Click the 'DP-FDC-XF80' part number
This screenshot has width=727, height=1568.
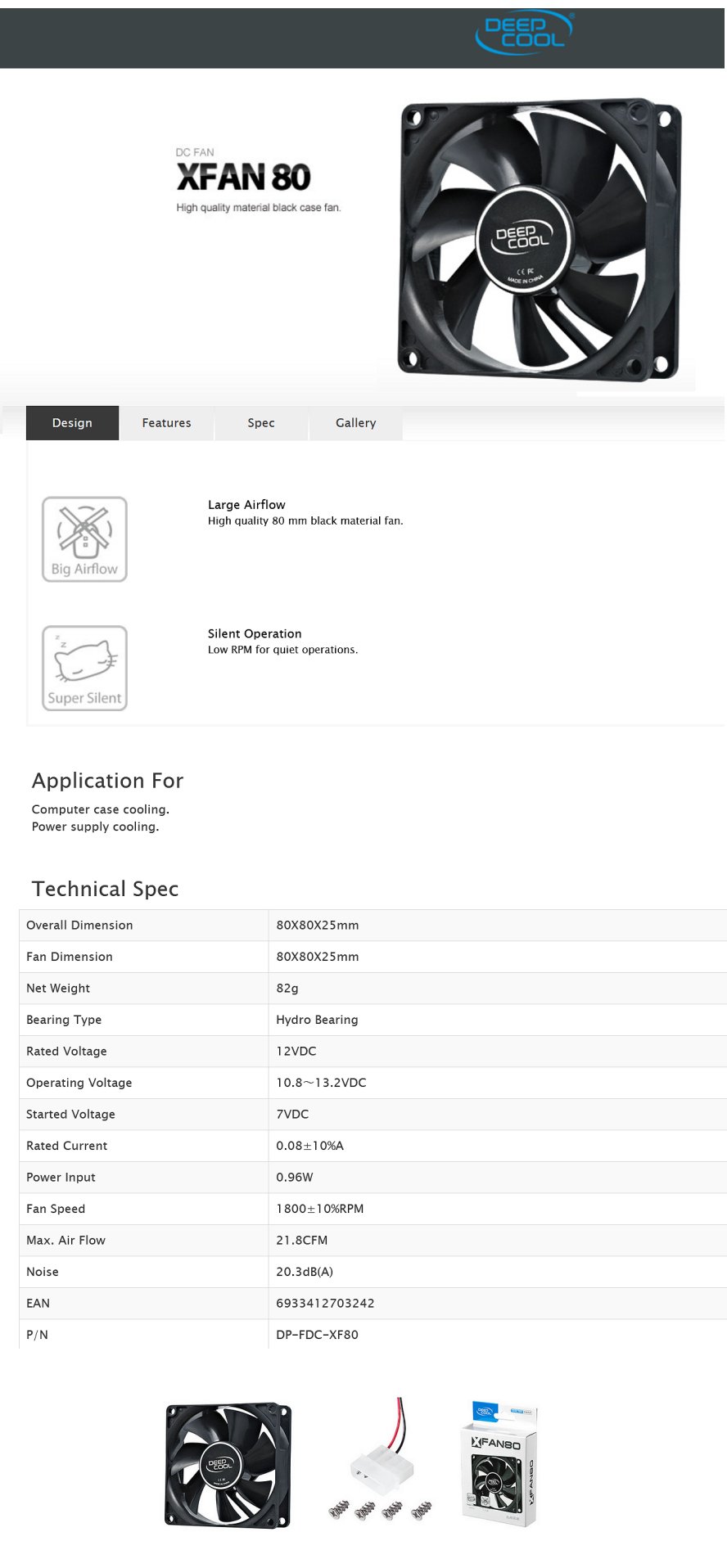point(317,1335)
